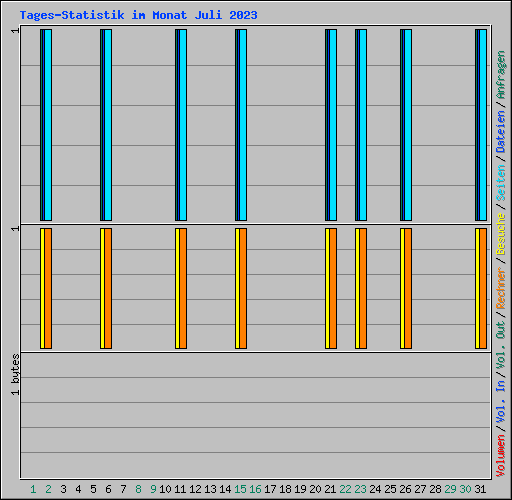
Task: Click the cyan bar for day 11
Action: point(183,125)
